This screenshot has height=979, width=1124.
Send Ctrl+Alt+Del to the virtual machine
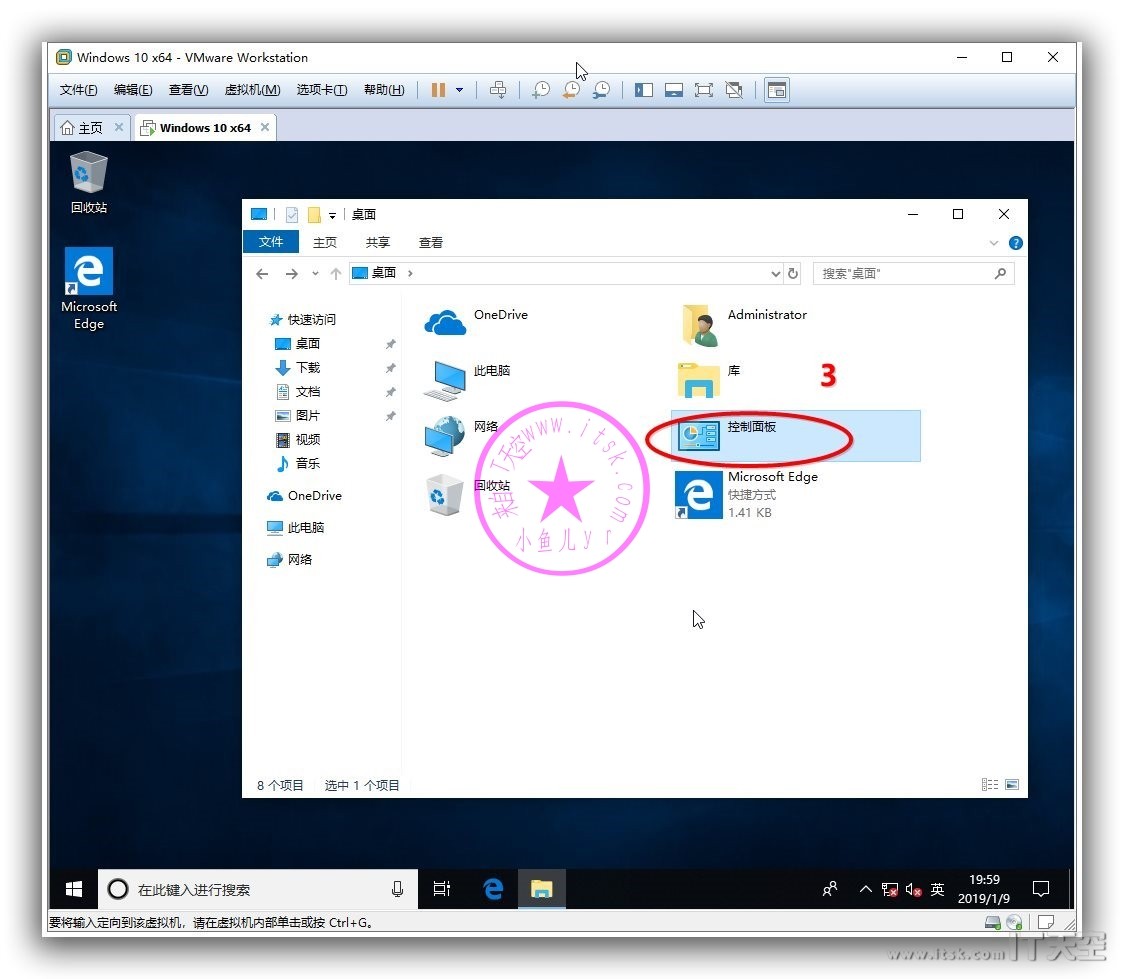[x=497, y=90]
